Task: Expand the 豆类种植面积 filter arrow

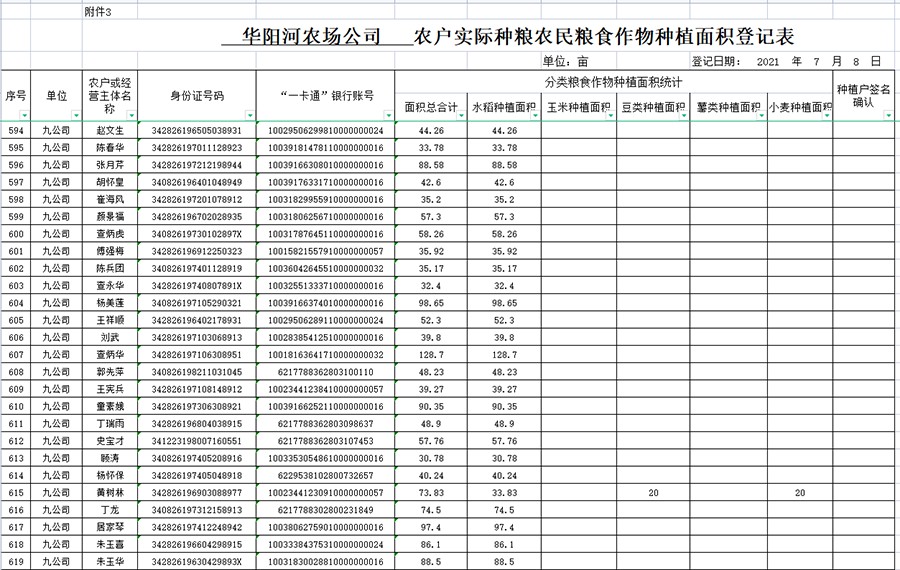Action: [x=684, y=116]
